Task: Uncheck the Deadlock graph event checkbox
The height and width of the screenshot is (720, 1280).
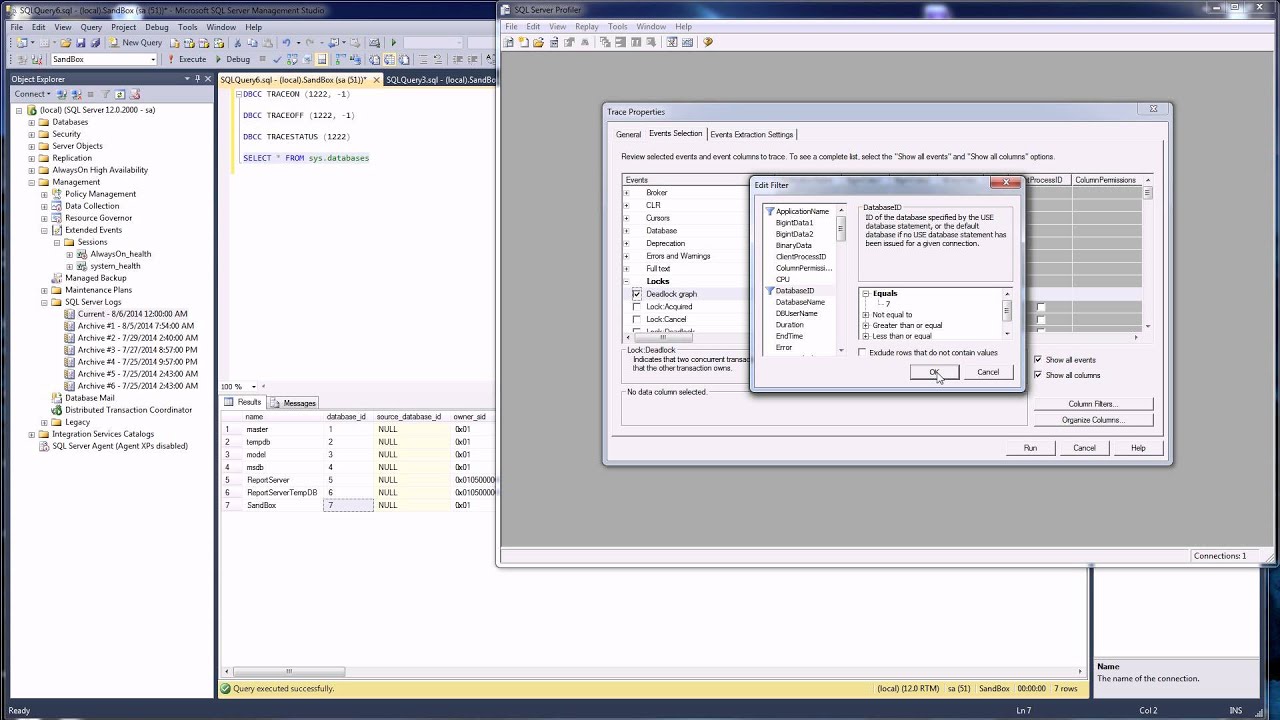Action: [637, 294]
